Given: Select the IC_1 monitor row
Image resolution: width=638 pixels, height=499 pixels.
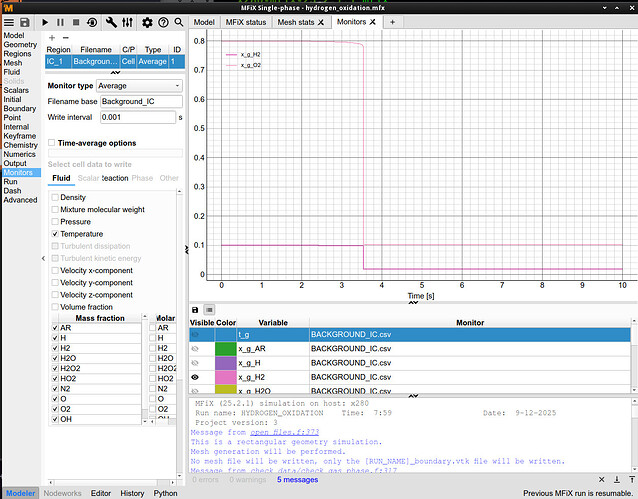Looking at the screenshot, I should tap(115, 61).
